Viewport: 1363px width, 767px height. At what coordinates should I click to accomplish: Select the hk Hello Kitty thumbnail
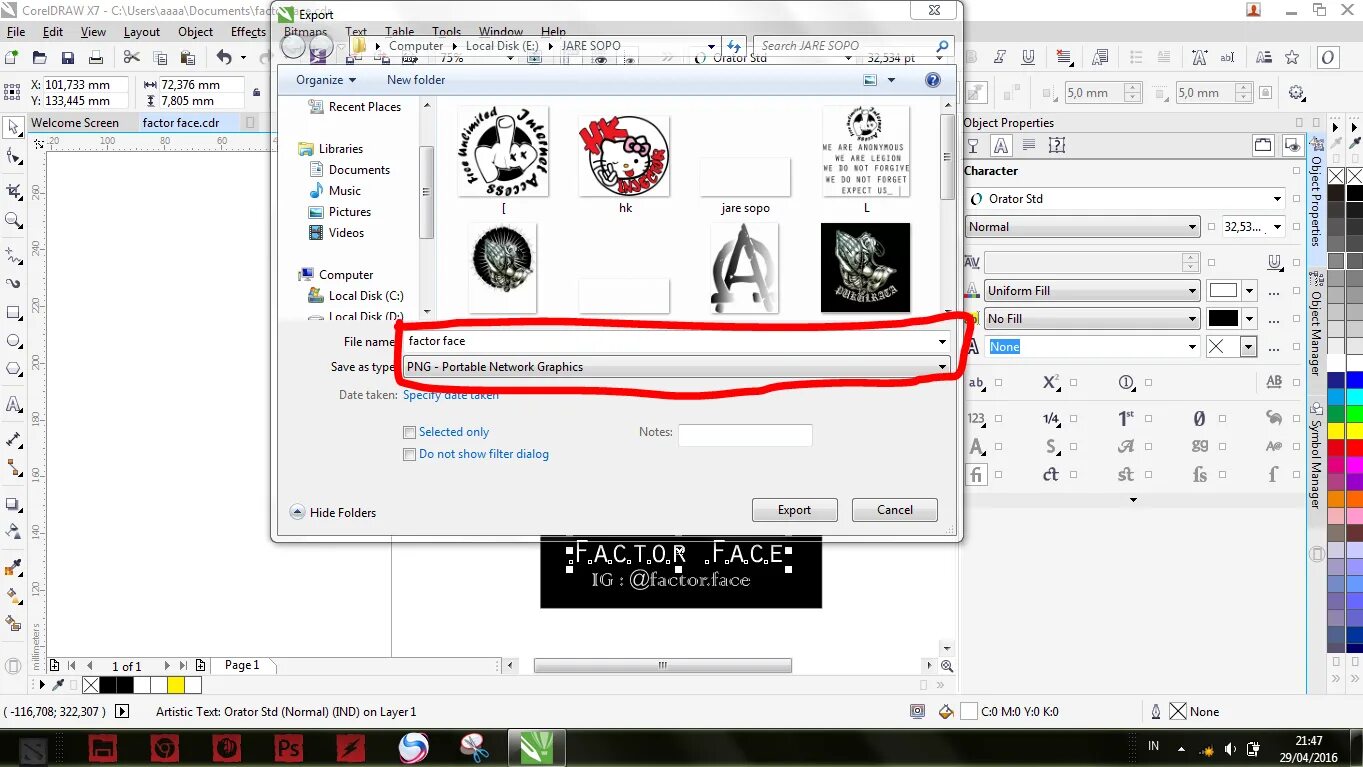pyautogui.click(x=624, y=155)
